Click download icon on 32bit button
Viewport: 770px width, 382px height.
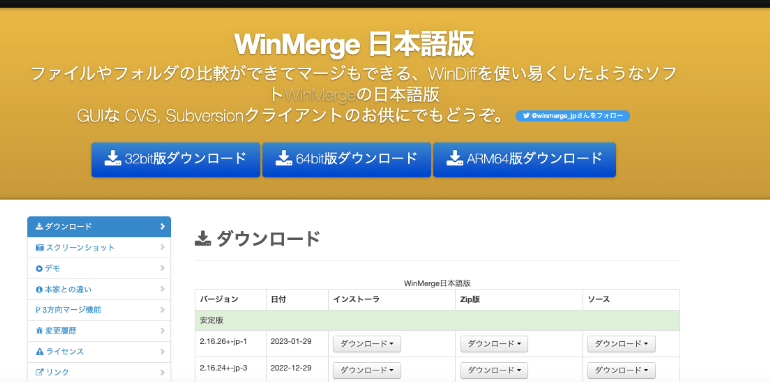[x=112, y=158]
